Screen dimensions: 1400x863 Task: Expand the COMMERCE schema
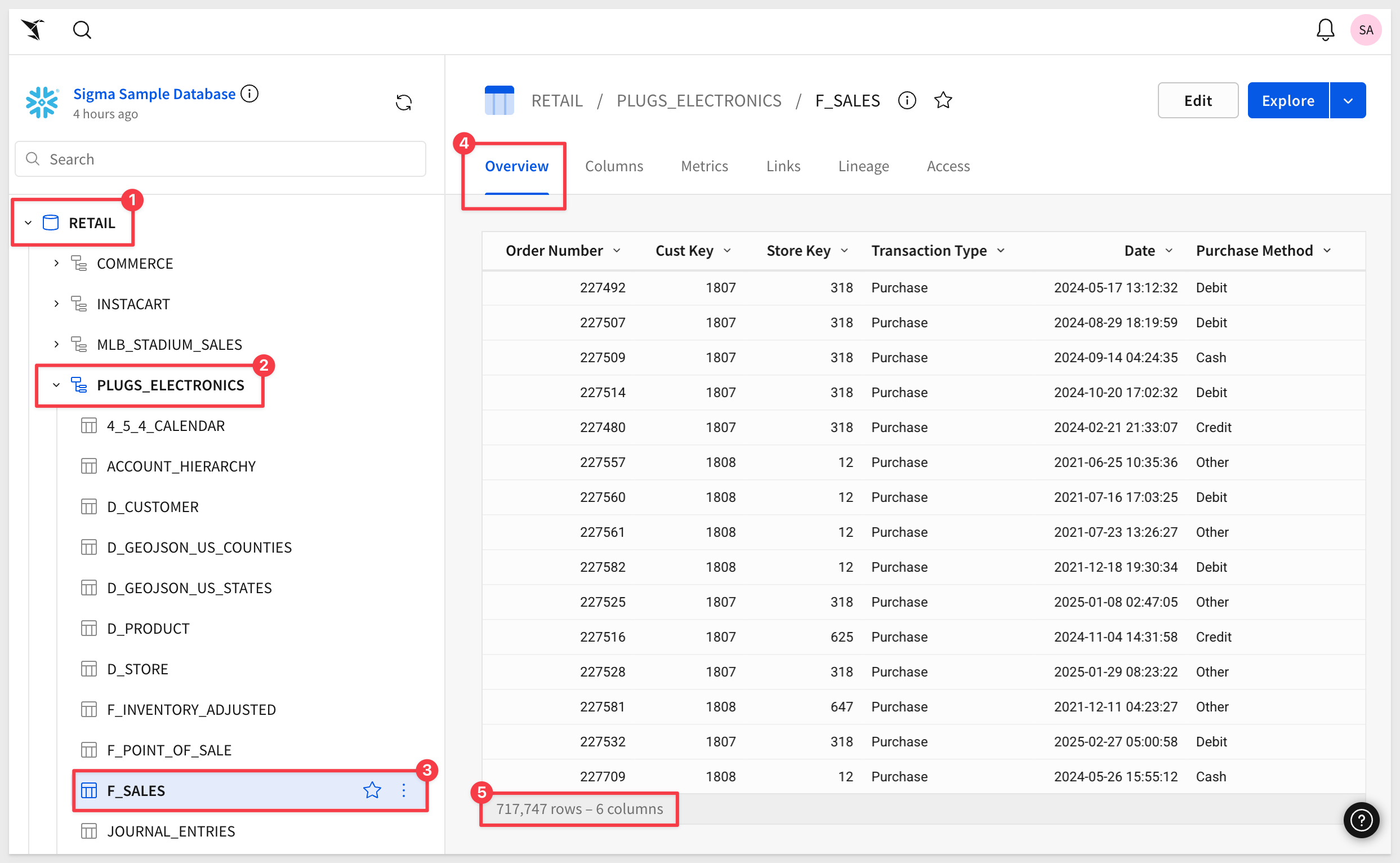[x=56, y=263]
